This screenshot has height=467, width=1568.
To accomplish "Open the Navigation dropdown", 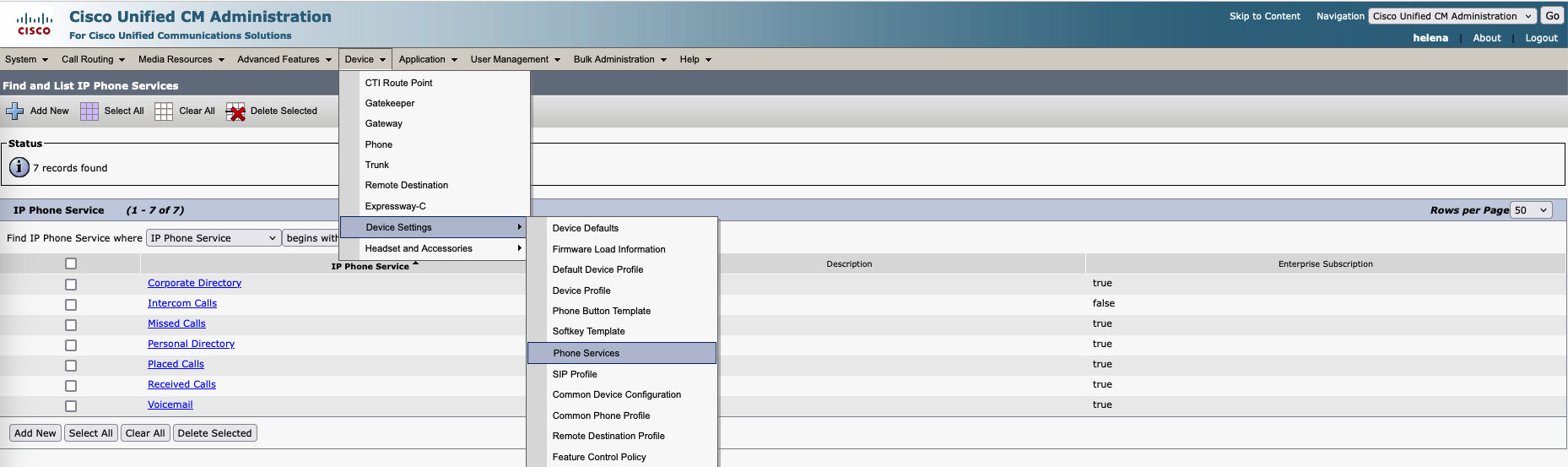I will point(1452,16).
